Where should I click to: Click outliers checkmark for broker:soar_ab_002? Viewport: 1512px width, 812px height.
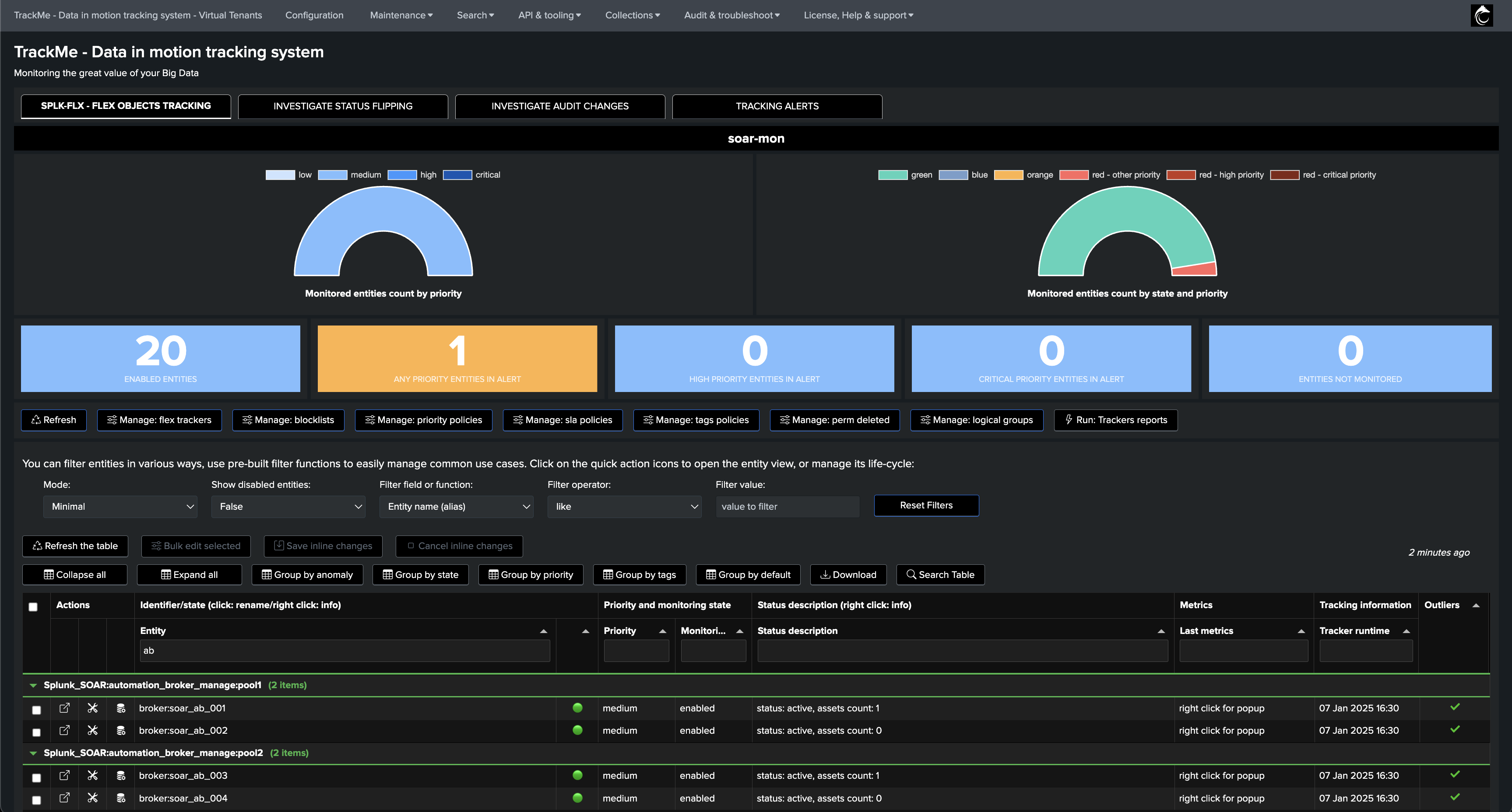[x=1455, y=729]
